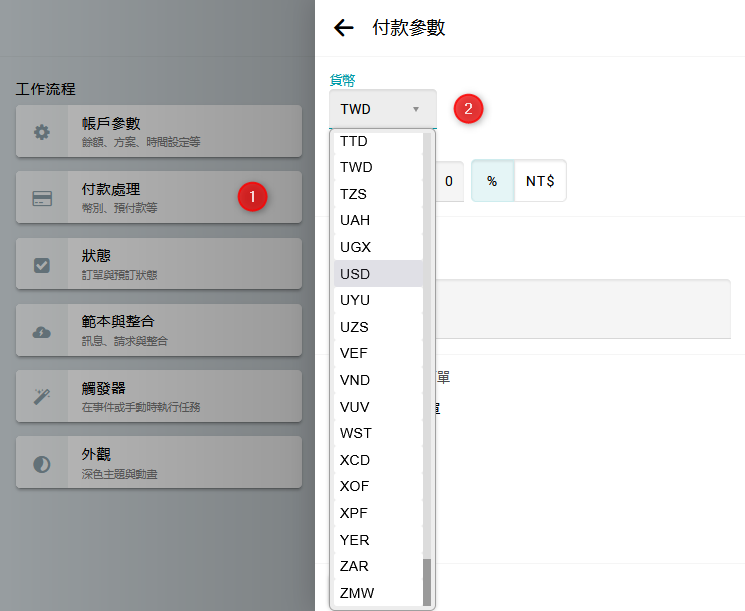The image size is (745, 611).
Task: Click the back arrow beside 付款參數
Action: coord(344,28)
